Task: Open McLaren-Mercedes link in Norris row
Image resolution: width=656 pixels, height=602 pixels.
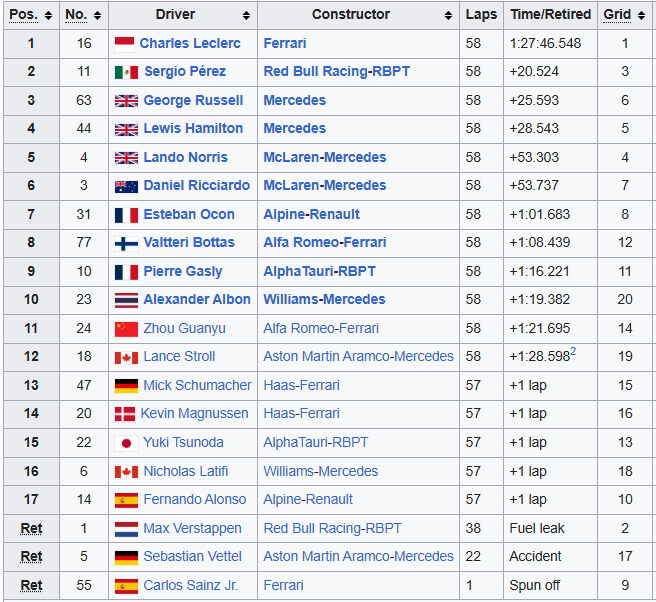Action: coord(325,157)
